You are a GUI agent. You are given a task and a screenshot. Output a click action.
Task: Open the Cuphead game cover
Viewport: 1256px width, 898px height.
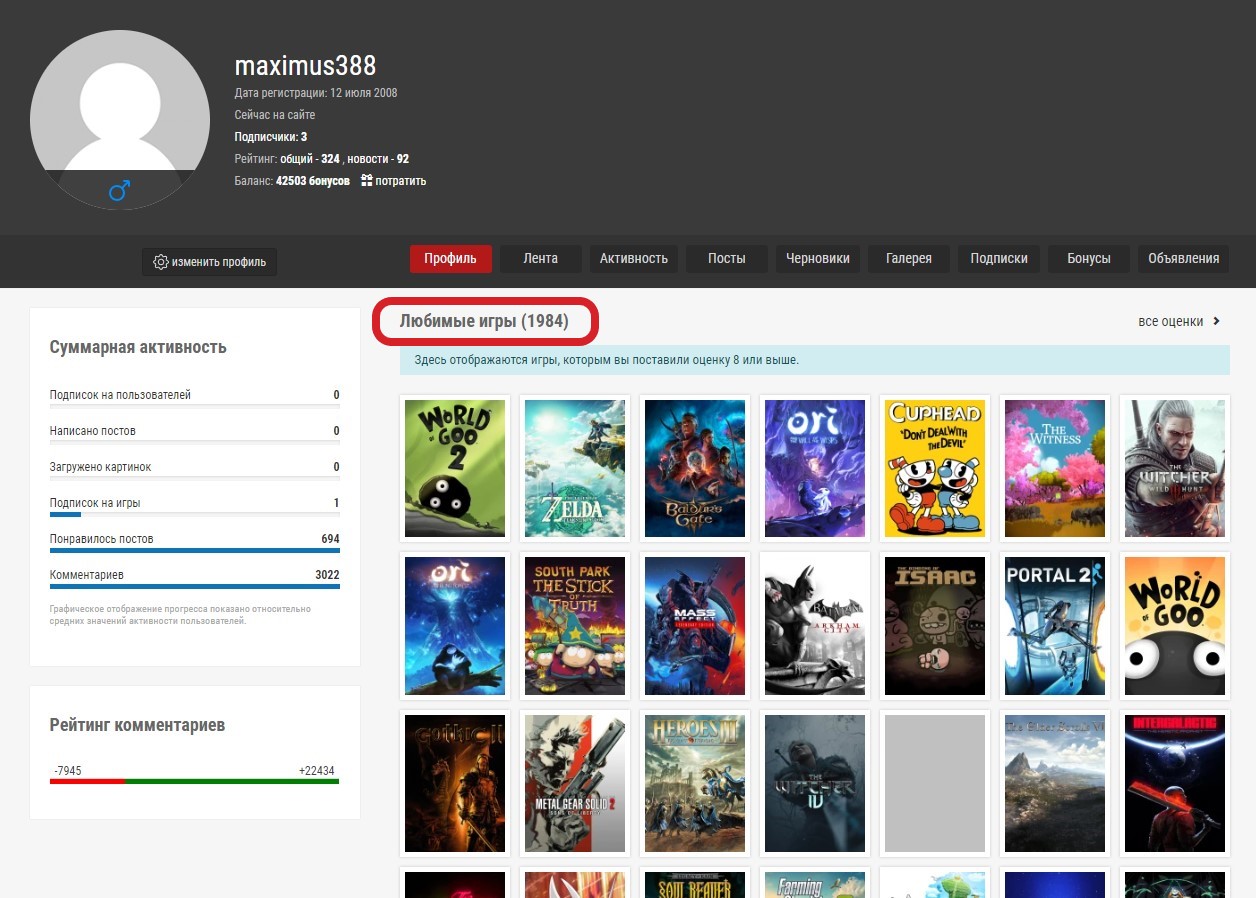click(x=935, y=468)
